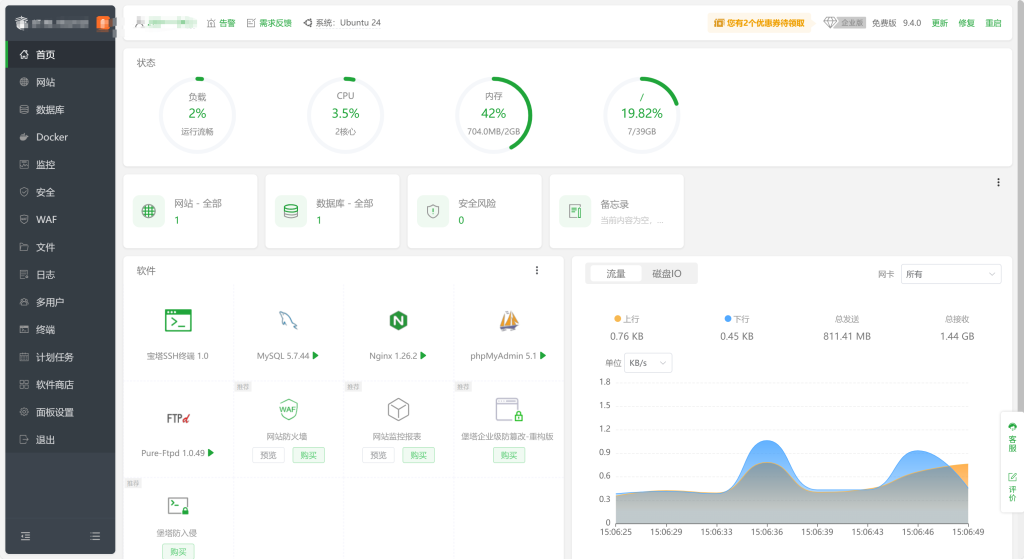Open 日志 logs page
The width and height of the screenshot is (1024, 559).
click(60, 274)
